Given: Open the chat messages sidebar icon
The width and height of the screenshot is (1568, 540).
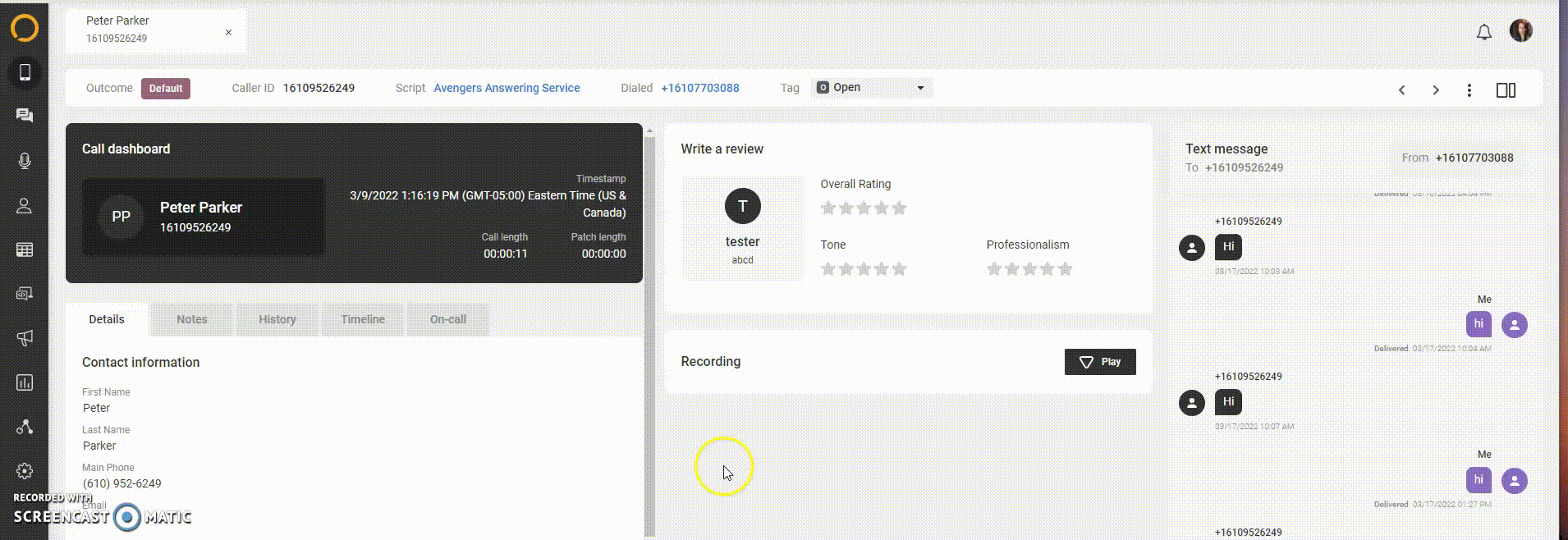Looking at the screenshot, I should tap(25, 116).
